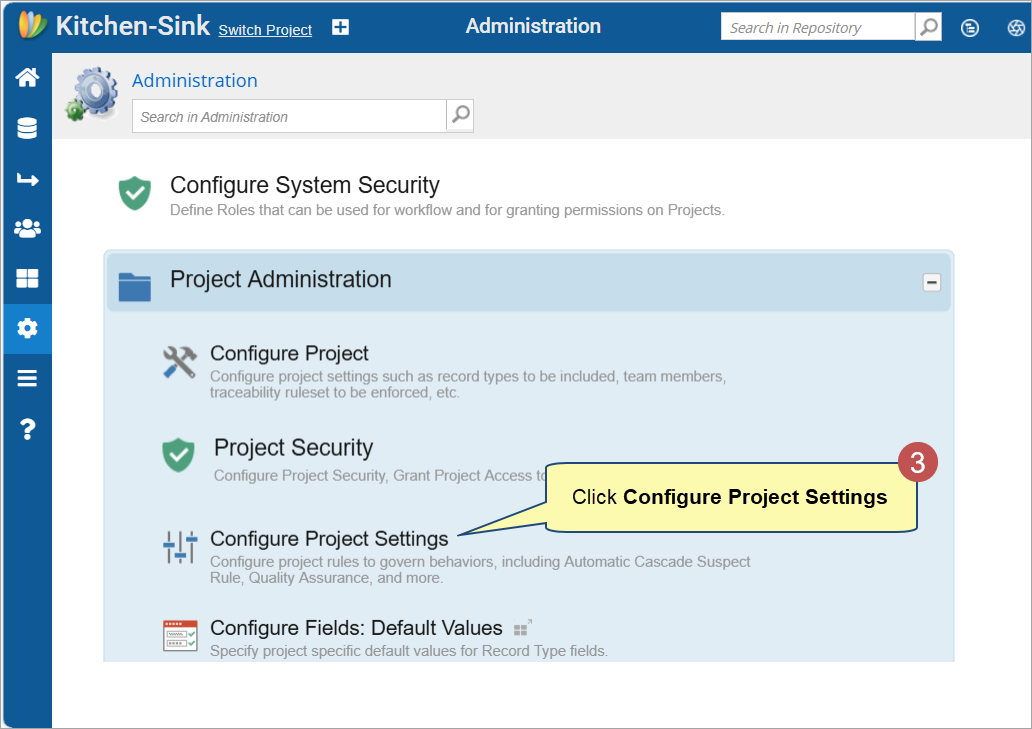Click the Configure Project Settings sliders icon
1032x729 pixels.
180,547
